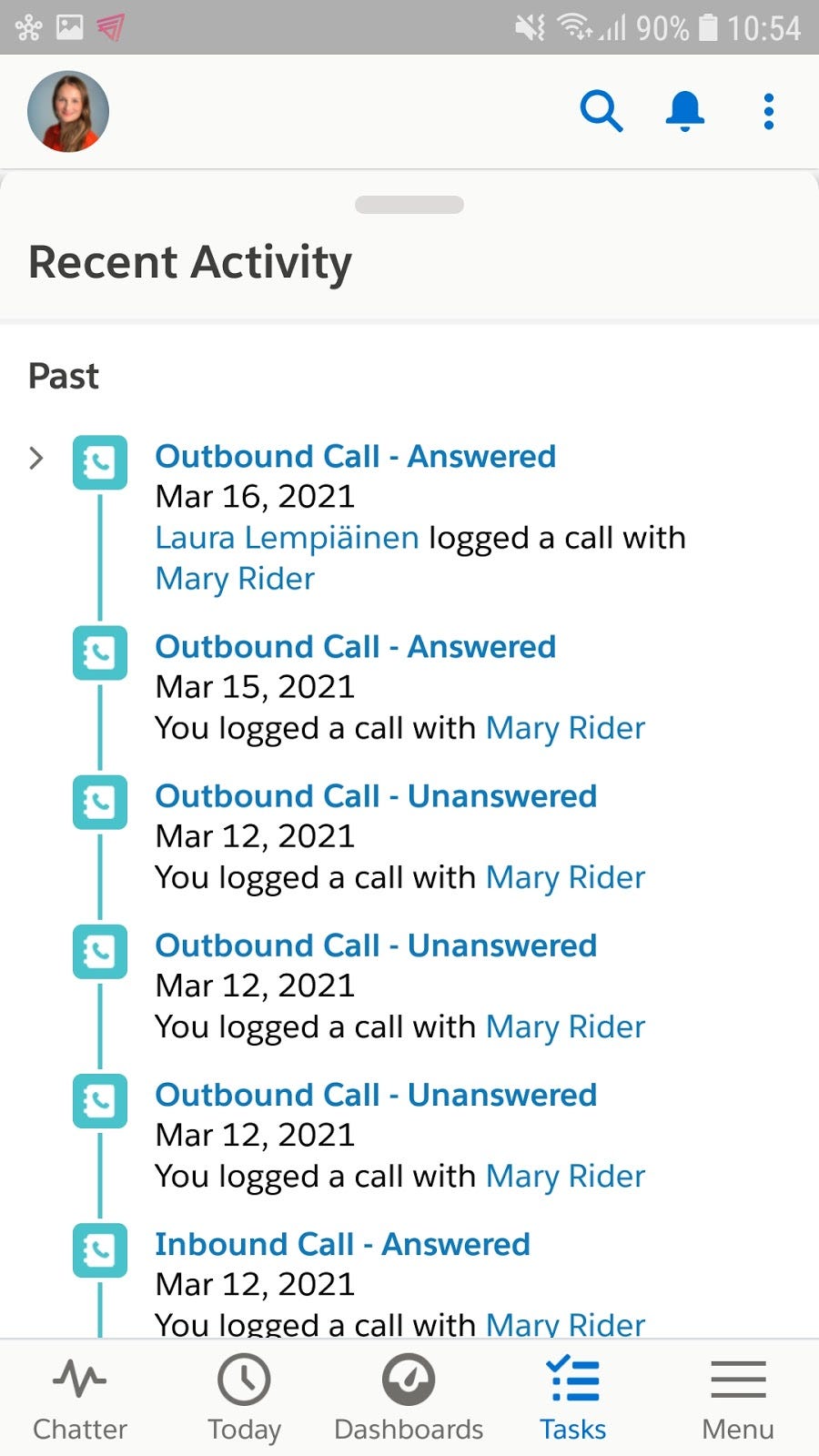Tap call icon for Mar 15 entry

pos(100,652)
